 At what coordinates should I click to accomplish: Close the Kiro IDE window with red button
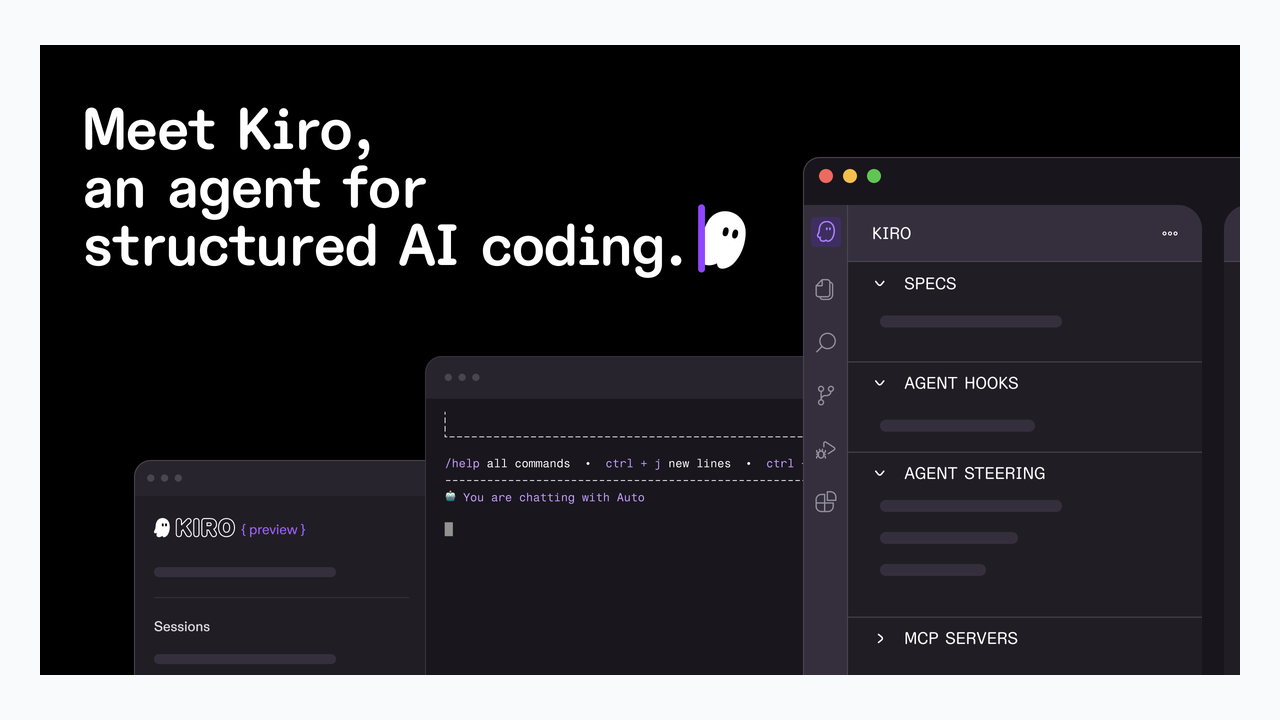point(826,176)
